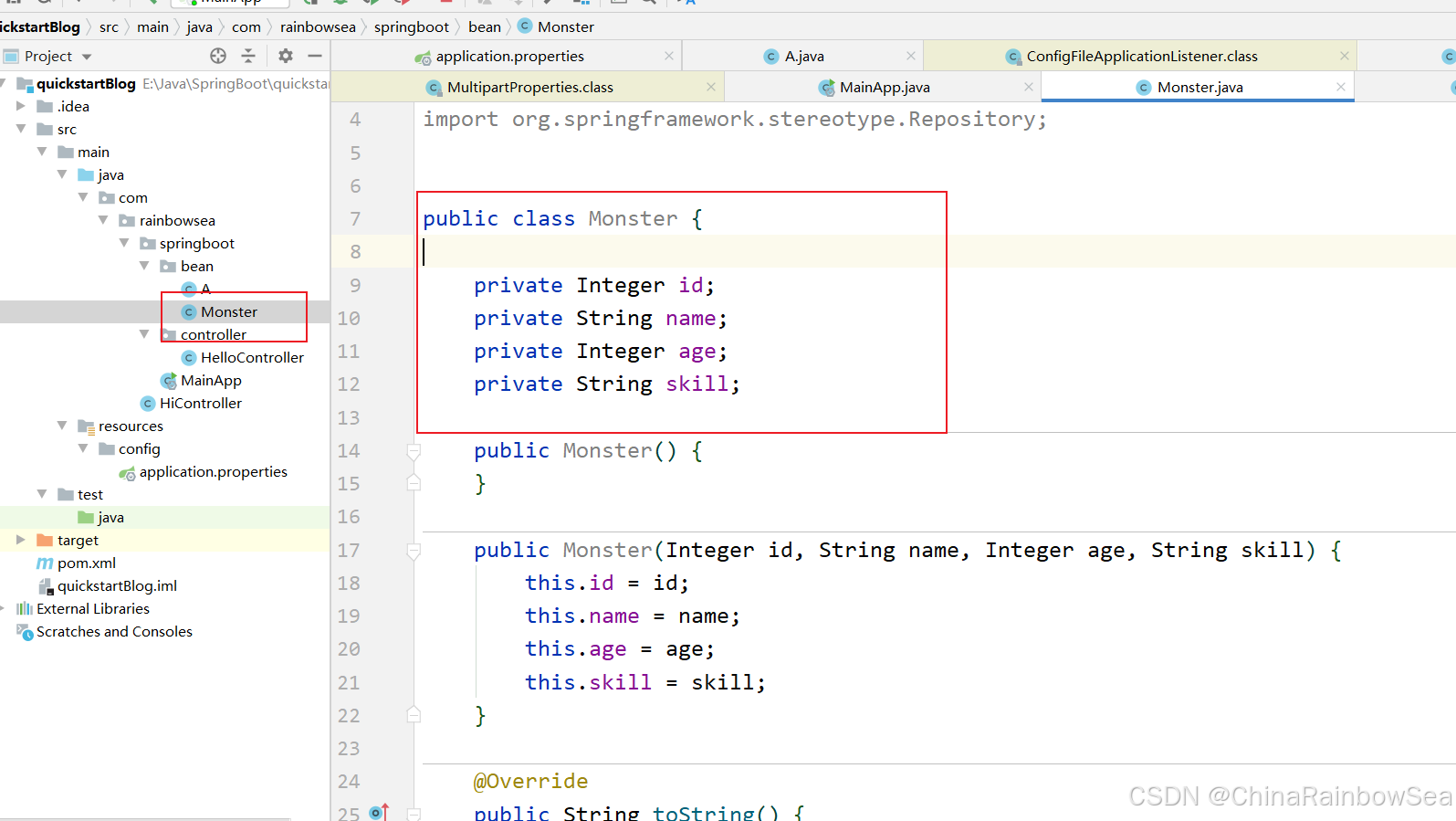Collapse the springboot package
This screenshot has width=1456, height=821.
(x=124, y=243)
